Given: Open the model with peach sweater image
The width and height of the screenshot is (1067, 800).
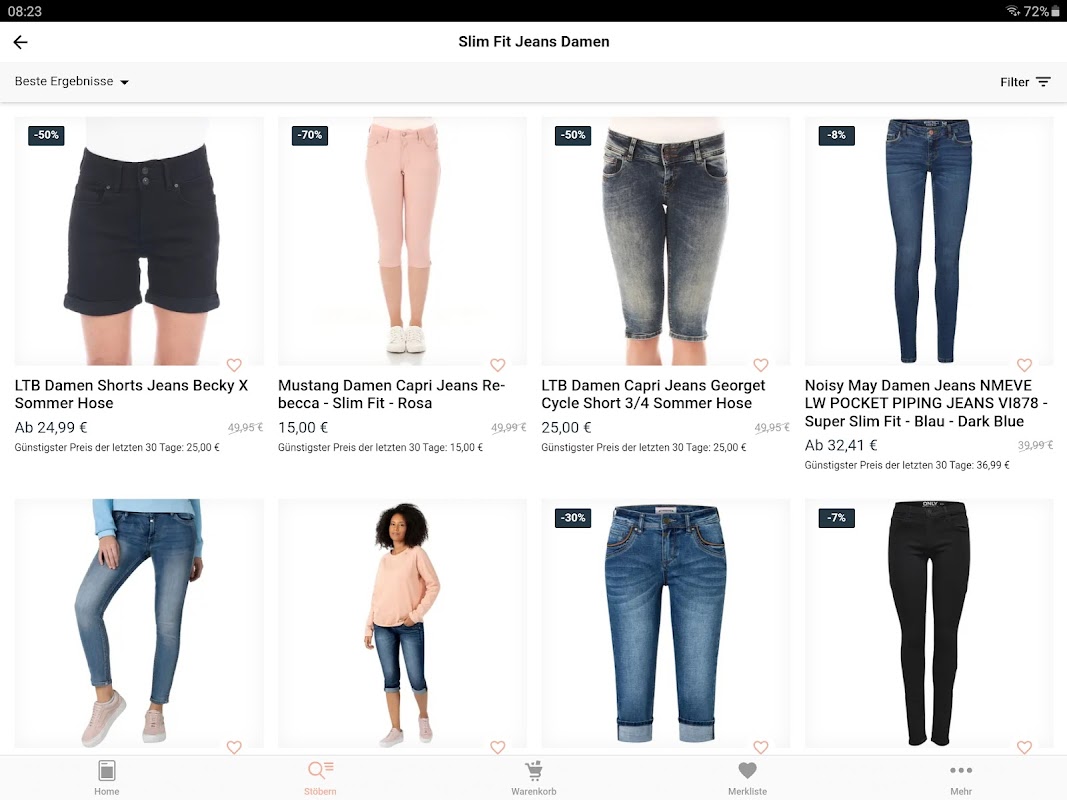Looking at the screenshot, I should pyautogui.click(x=402, y=623).
